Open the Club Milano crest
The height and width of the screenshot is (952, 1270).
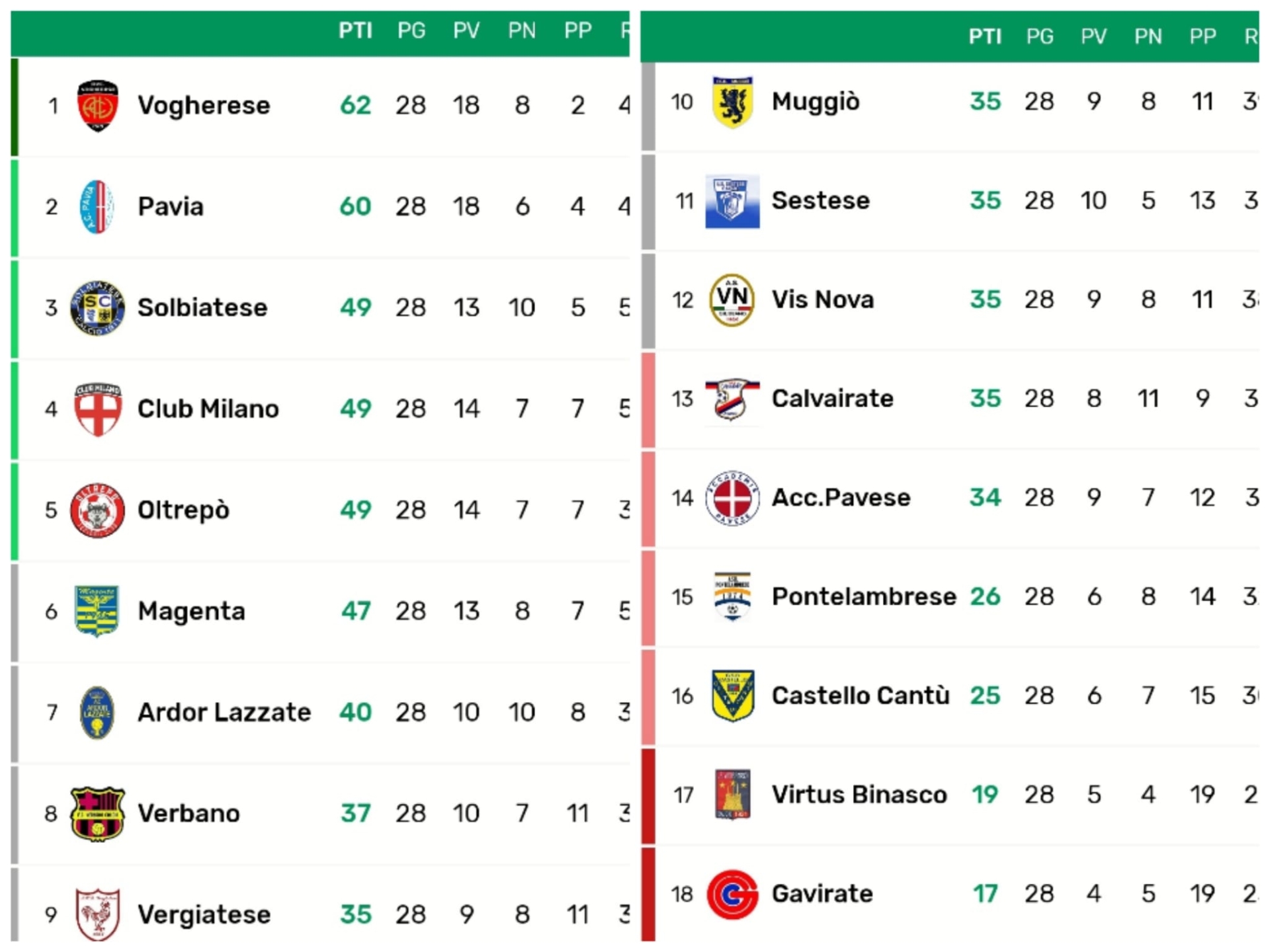pyautogui.click(x=97, y=409)
